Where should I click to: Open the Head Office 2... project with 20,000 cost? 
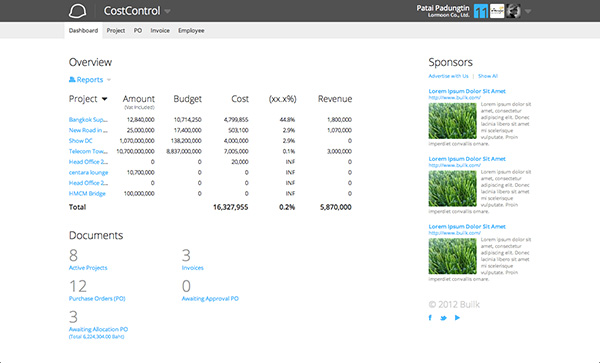[88, 162]
